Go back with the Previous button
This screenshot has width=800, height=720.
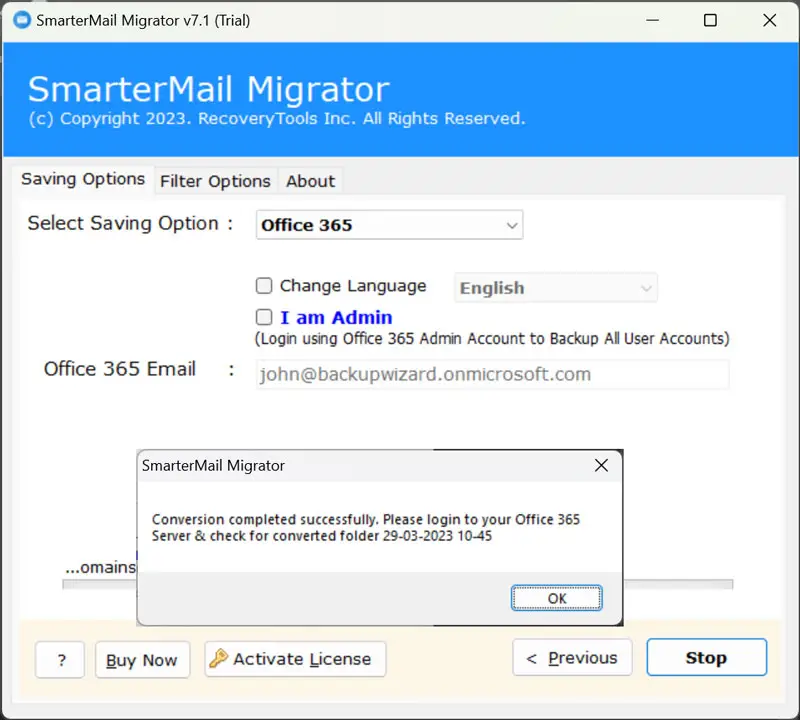click(572, 658)
